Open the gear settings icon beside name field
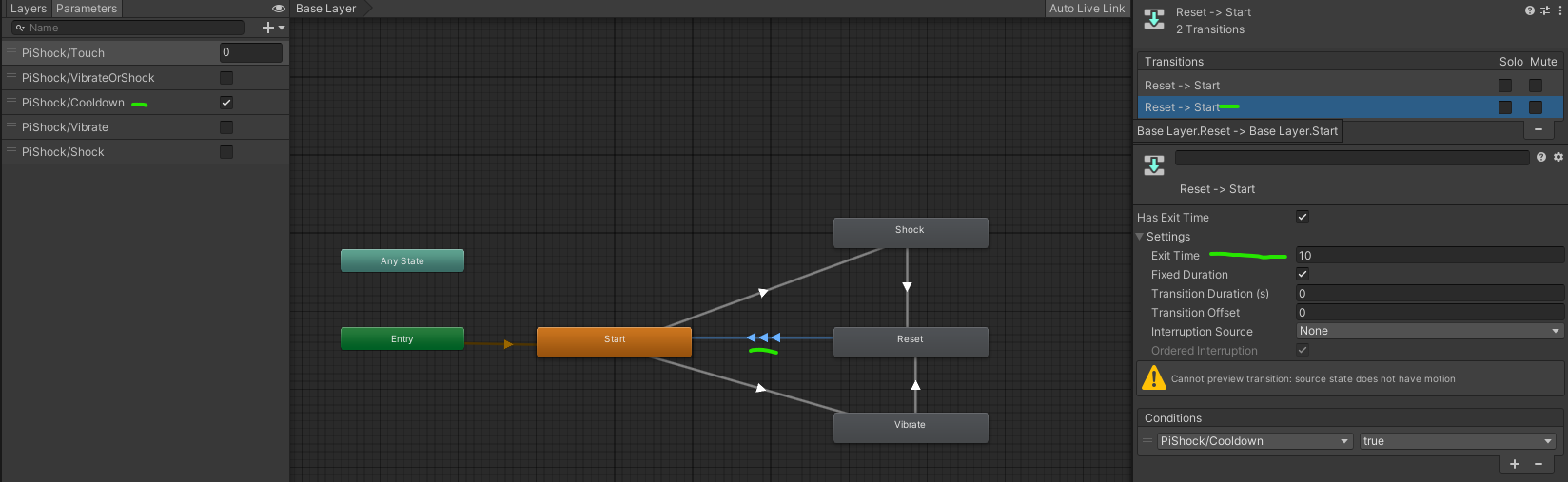This screenshot has width=1568, height=482. (1558, 157)
